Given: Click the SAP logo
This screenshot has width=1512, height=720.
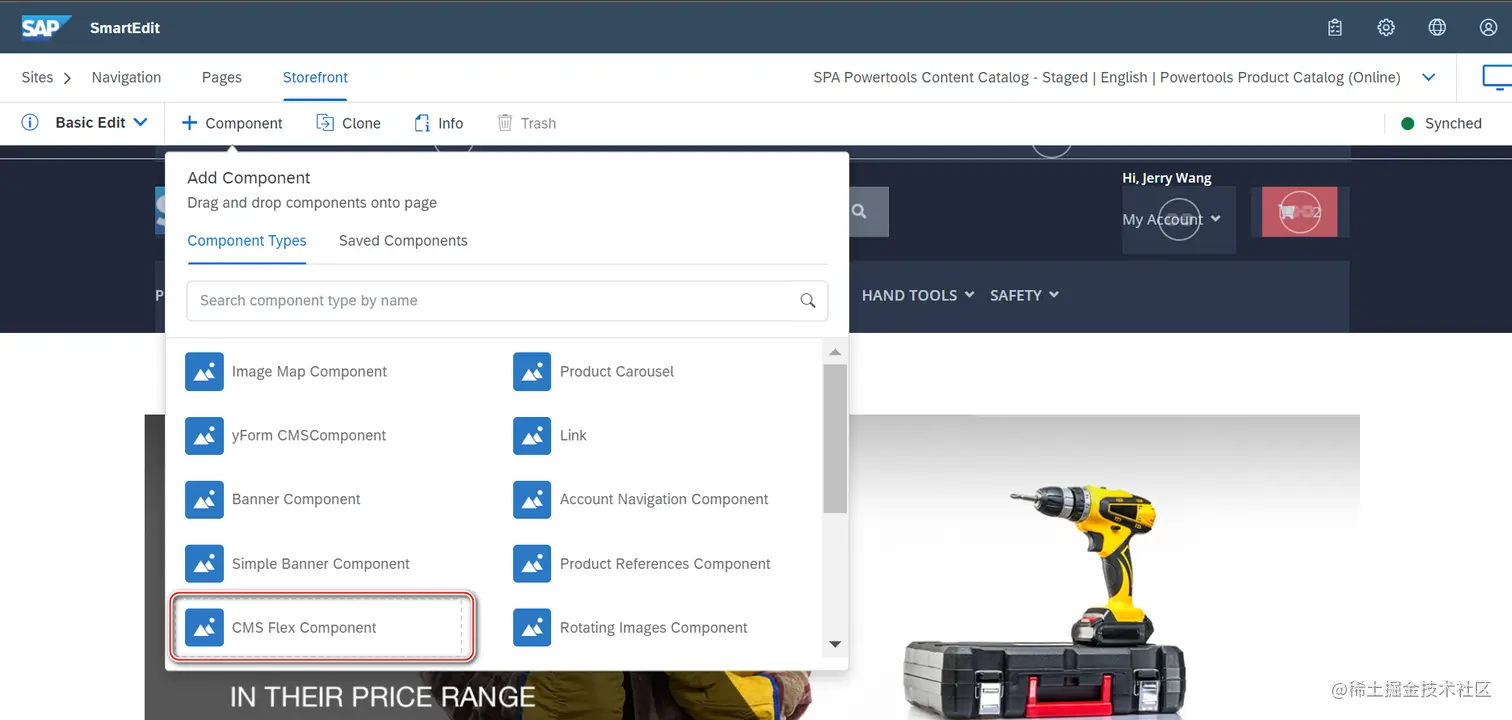Looking at the screenshot, I should [x=47, y=27].
